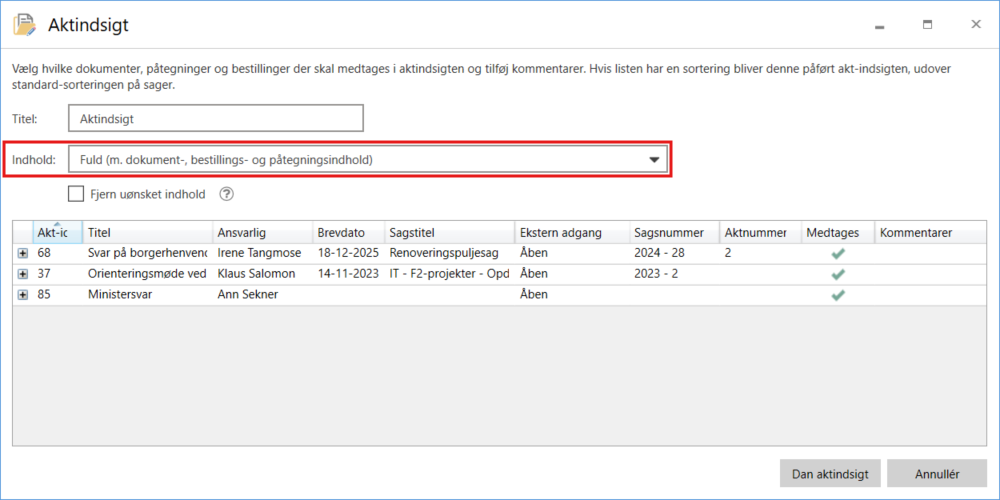Enable the Fjern uønsket indhold checkbox
The width and height of the screenshot is (1000, 500).
pyautogui.click(x=76, y=195)
